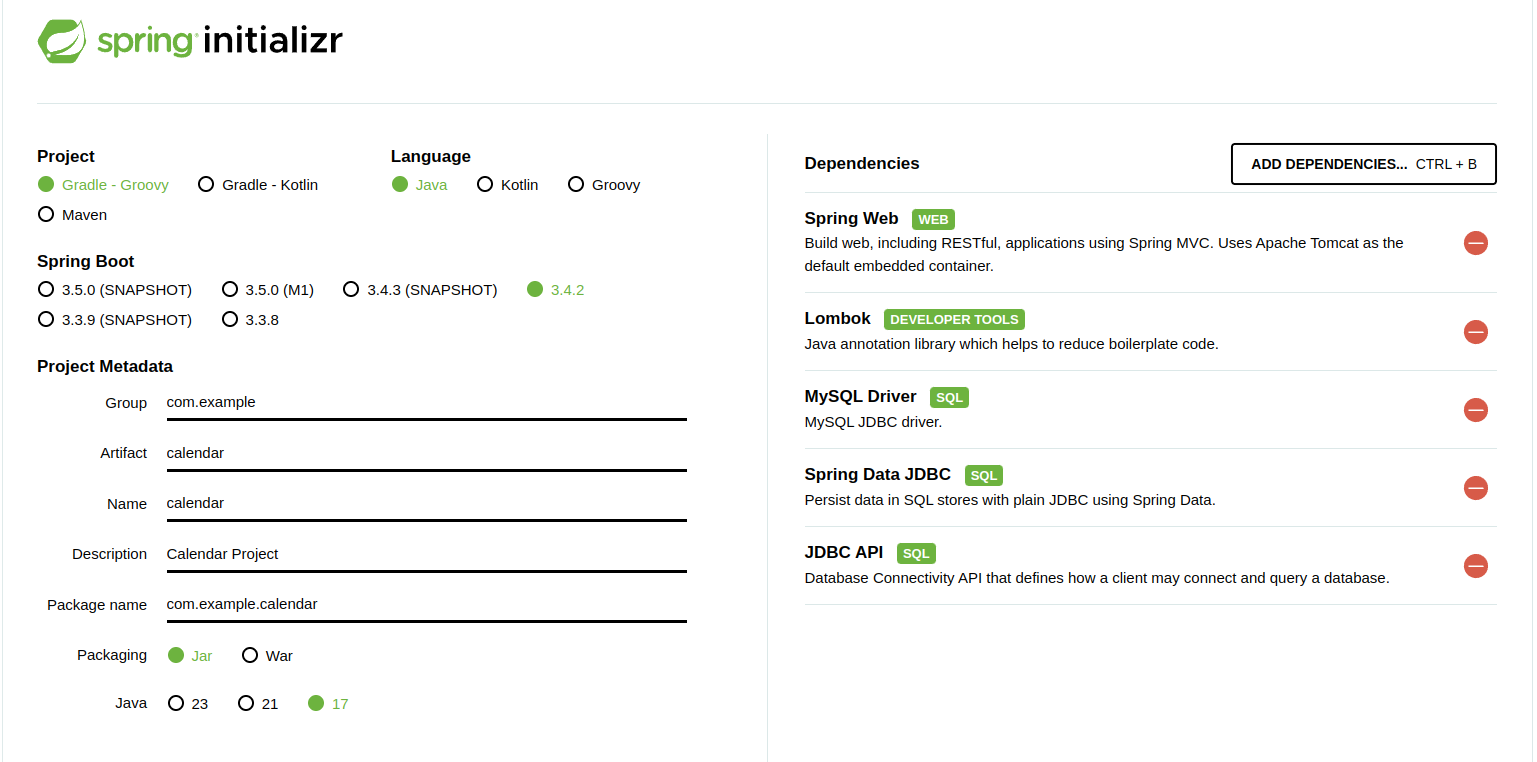Edit the Name field
The width and height of the screenshot is (1537, 762).
click(x=426, y=503)
